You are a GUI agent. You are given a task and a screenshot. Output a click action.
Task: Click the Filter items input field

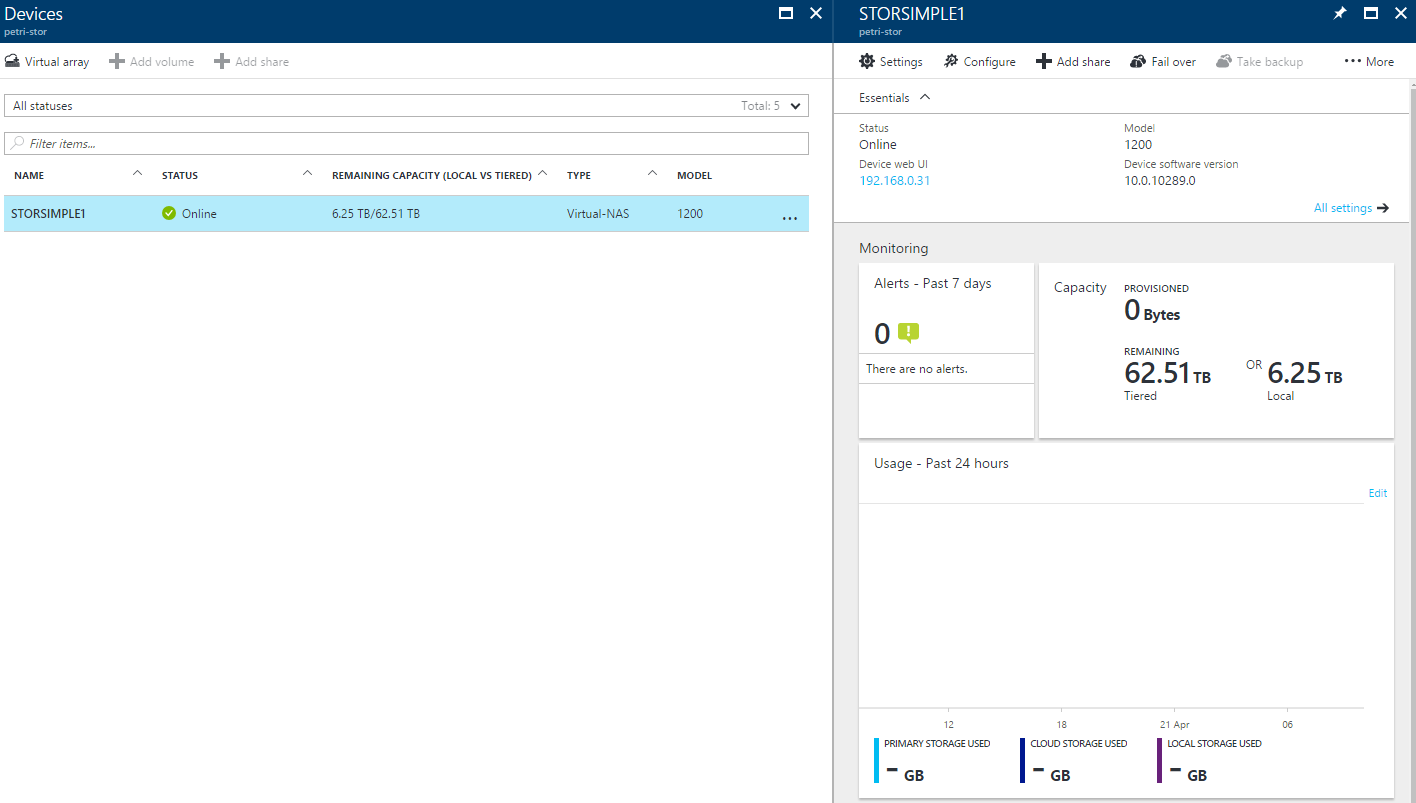[406, 143]
